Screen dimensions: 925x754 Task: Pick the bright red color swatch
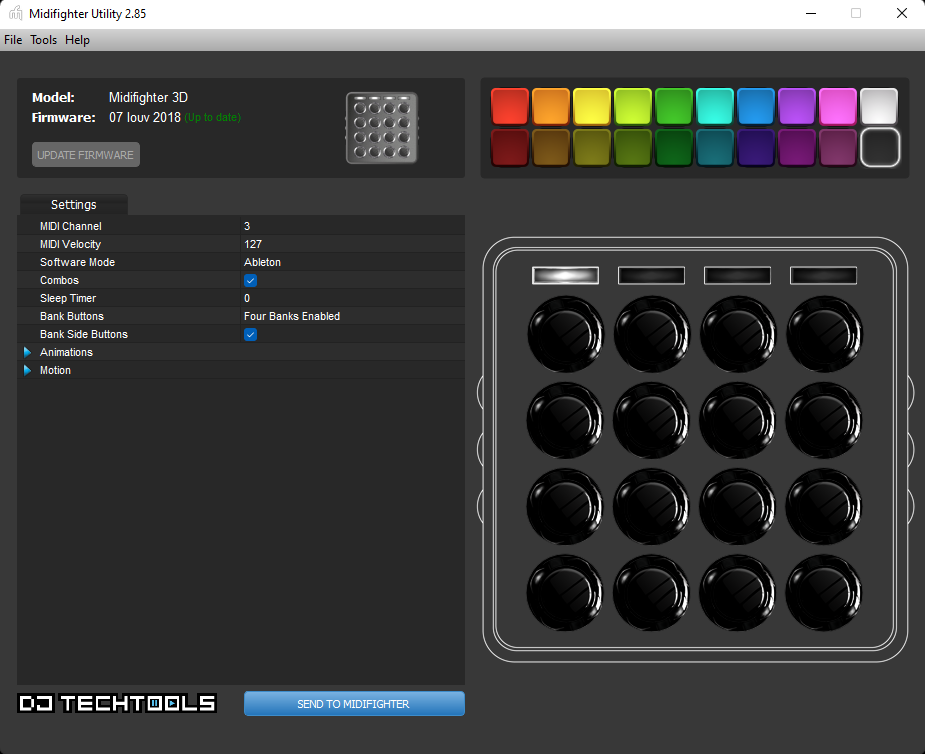(x=510, y=106)
